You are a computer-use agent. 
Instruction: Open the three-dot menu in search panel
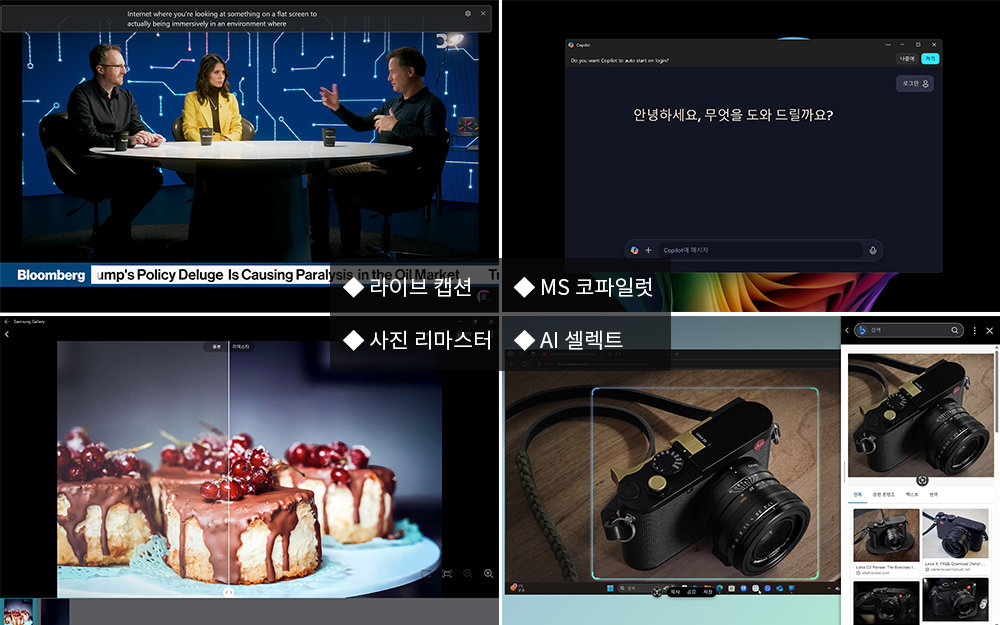coord(974,330)
